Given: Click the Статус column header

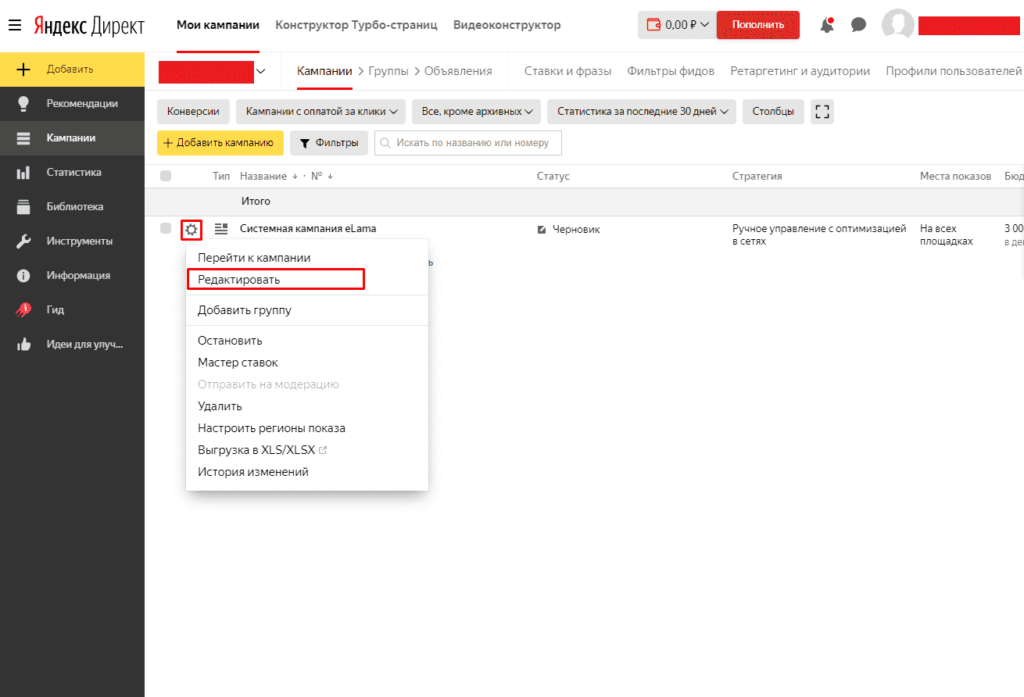Looking at the screenshot, I should (553, 176).
